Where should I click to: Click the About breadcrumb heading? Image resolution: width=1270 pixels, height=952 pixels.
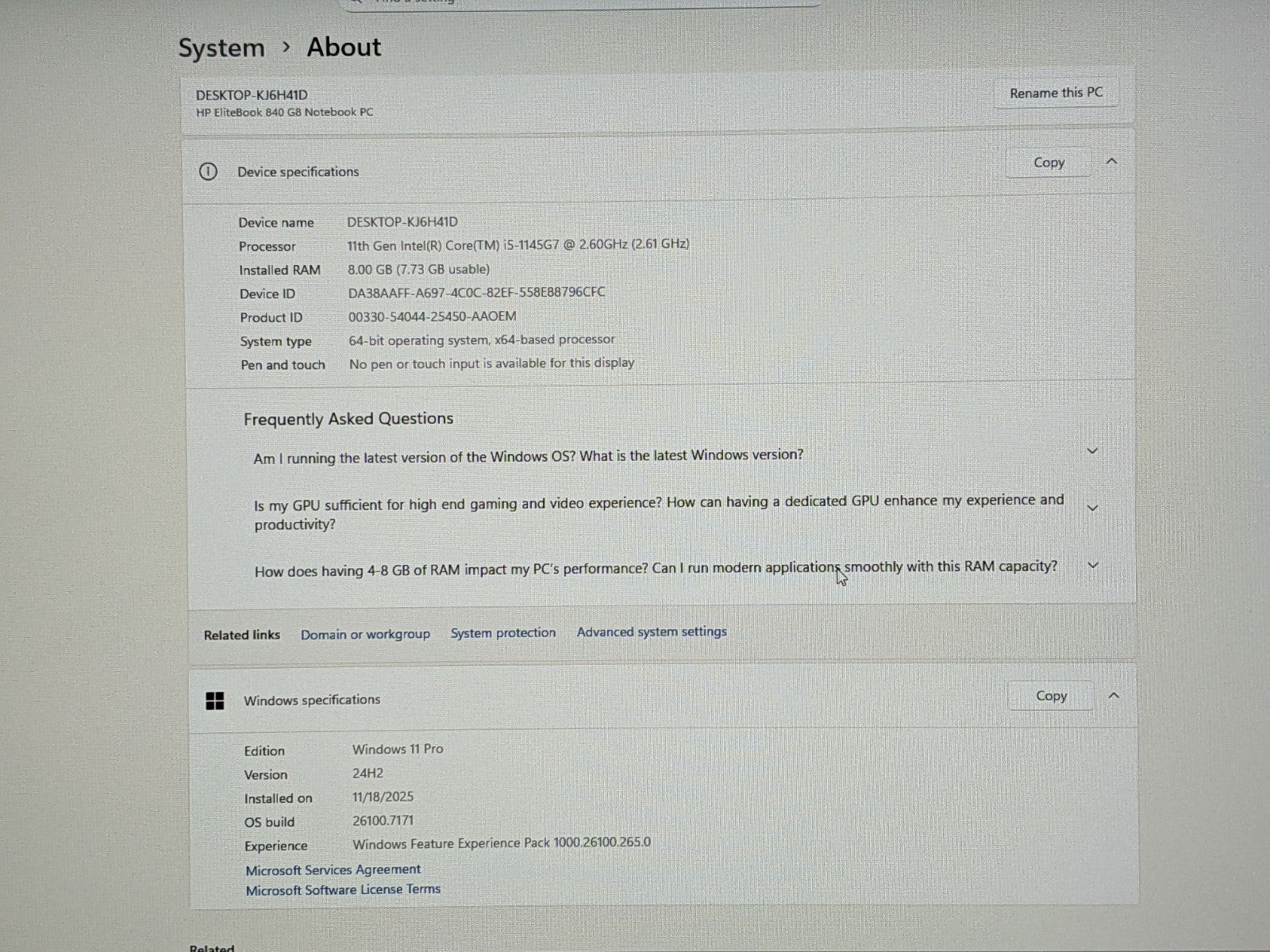pyautogui.click(x=344, y=47)
